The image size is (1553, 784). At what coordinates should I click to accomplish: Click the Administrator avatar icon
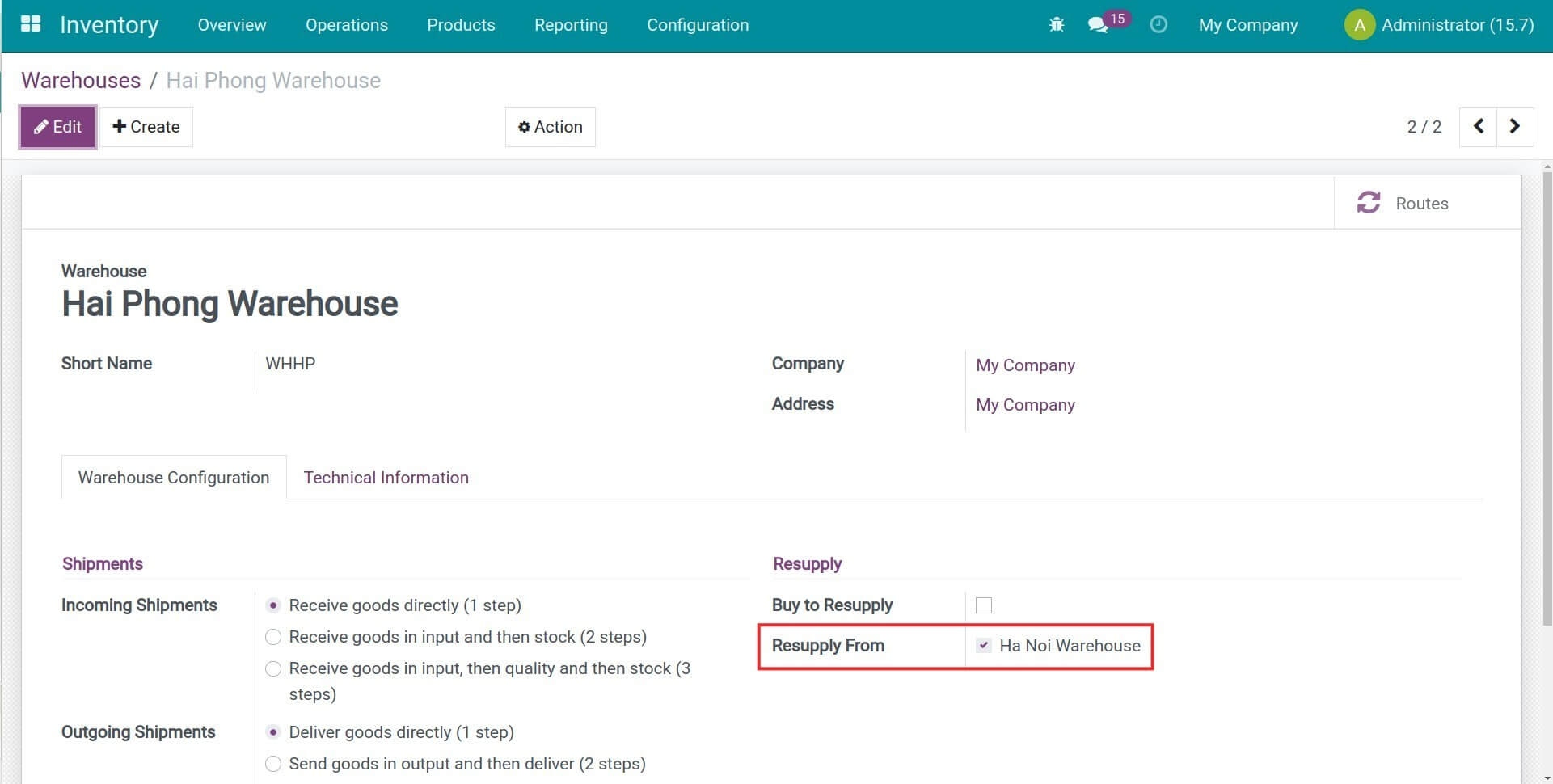1359,25
